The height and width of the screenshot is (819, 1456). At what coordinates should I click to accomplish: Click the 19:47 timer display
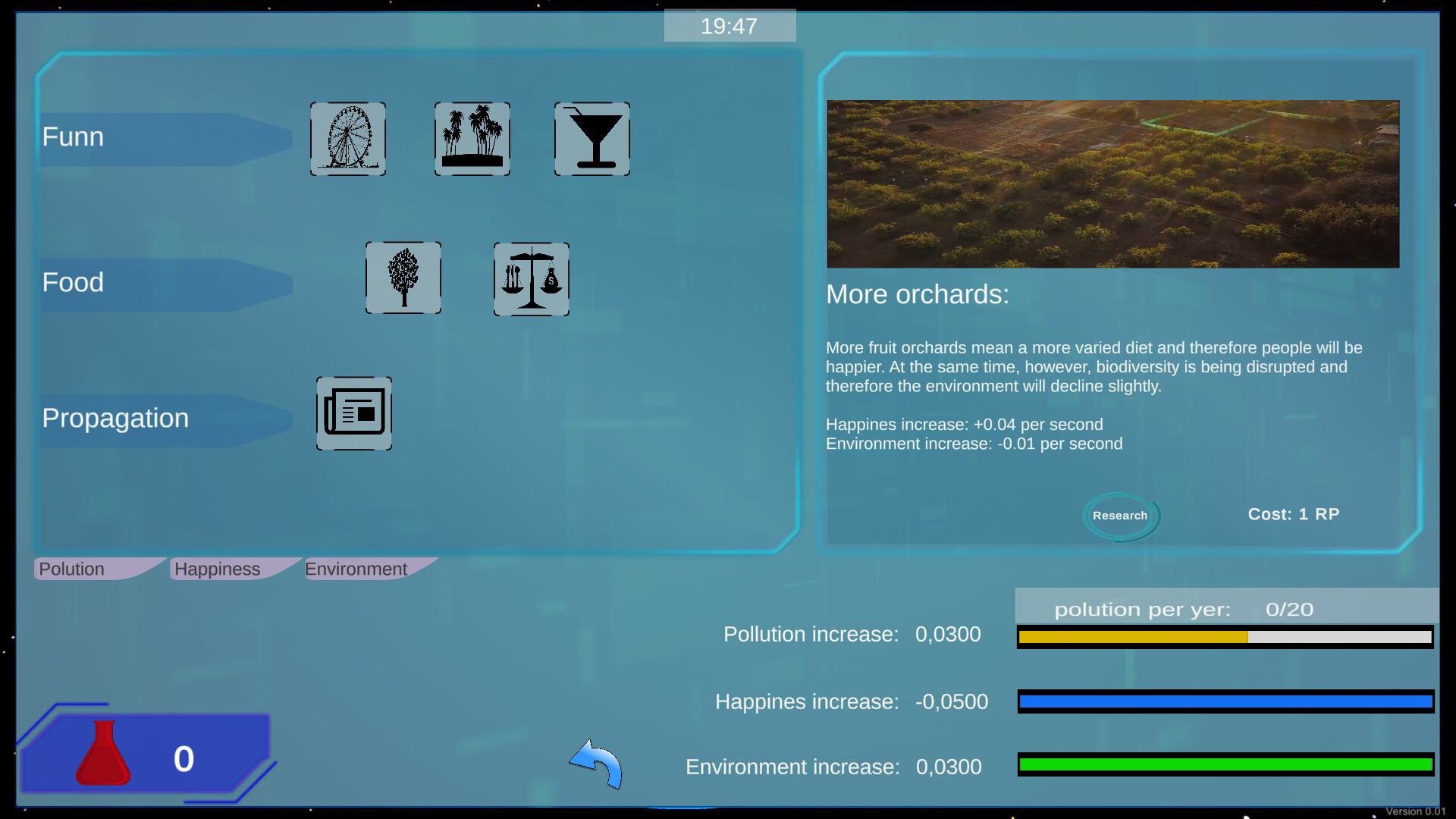click(x=729, y=25)
